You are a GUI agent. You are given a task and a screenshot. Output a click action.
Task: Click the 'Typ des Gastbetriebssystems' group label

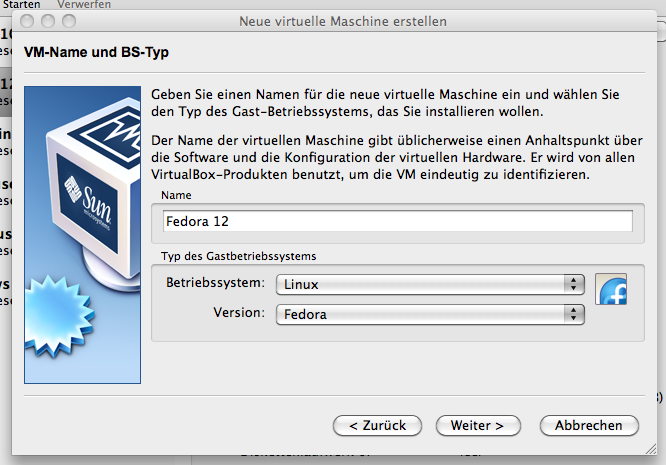pyautogui.click(x=238, y=256)
